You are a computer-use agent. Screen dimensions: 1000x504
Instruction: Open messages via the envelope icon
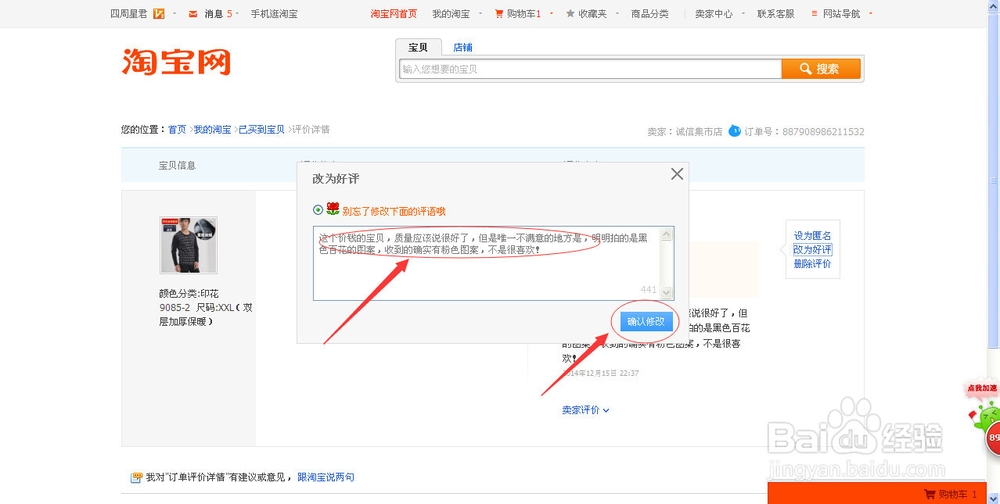[193, 13]
